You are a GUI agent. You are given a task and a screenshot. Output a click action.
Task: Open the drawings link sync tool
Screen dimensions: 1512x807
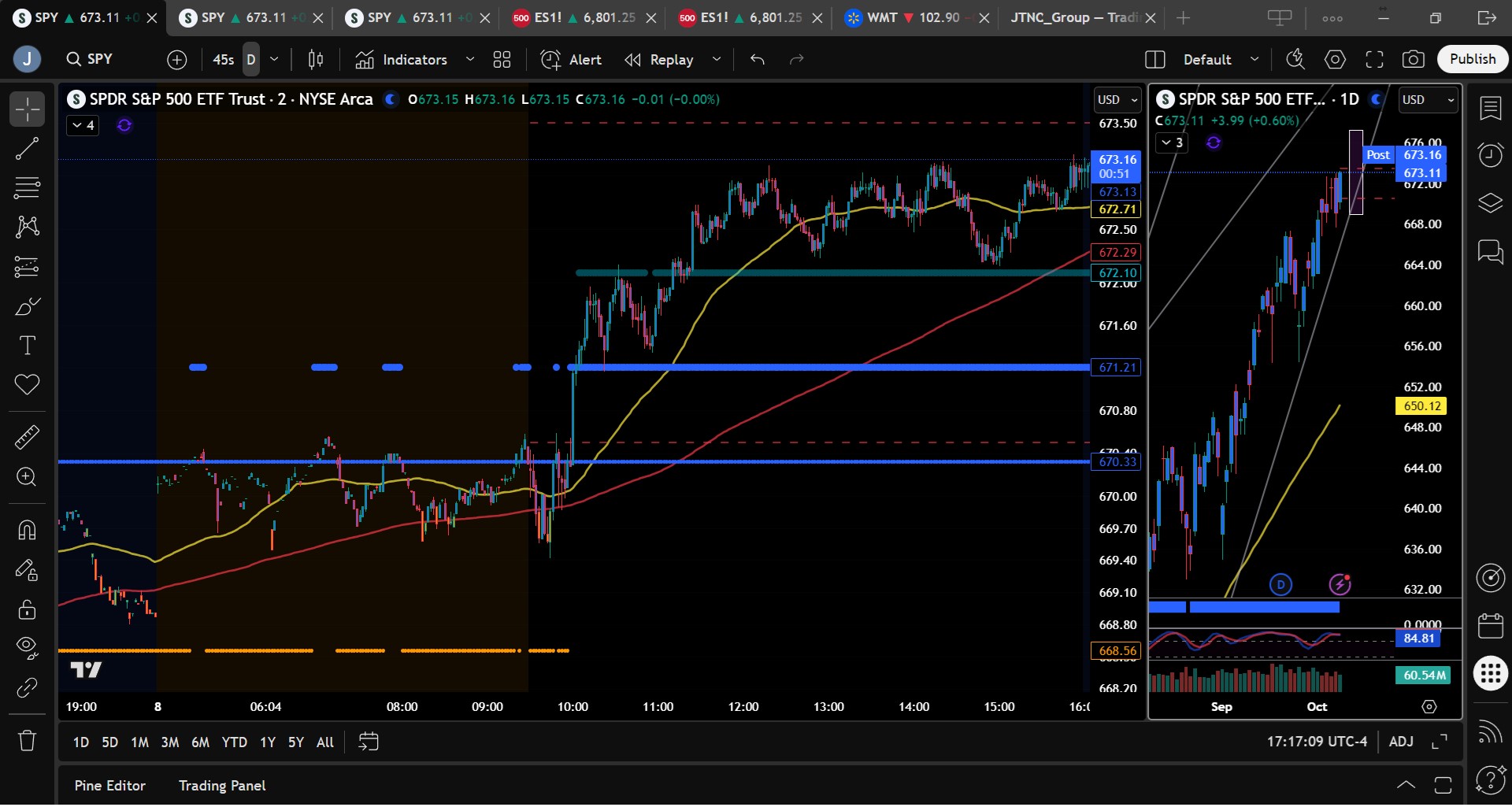[x=27, y=688]
